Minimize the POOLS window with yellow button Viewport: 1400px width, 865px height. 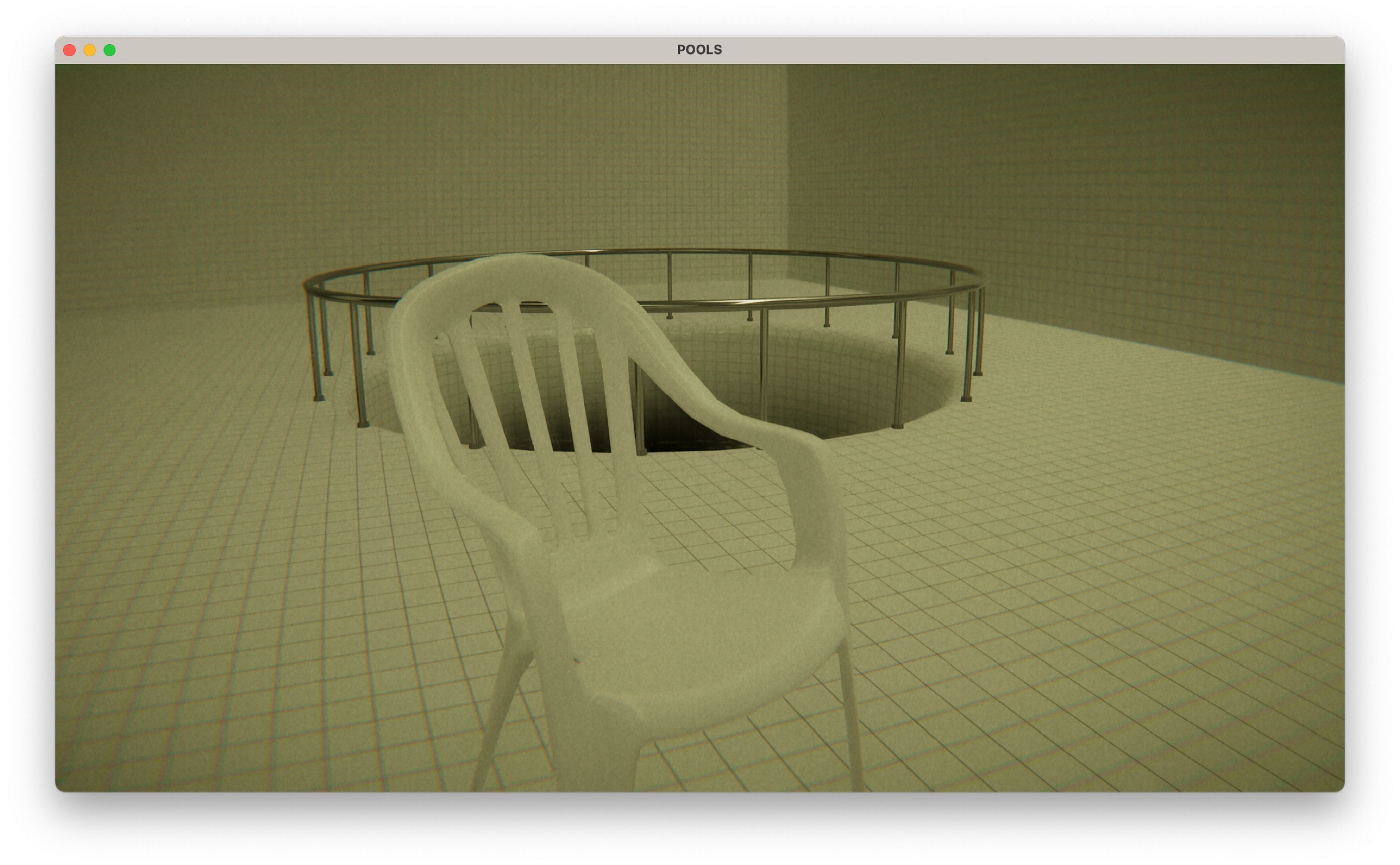click(x=90, y=50)
